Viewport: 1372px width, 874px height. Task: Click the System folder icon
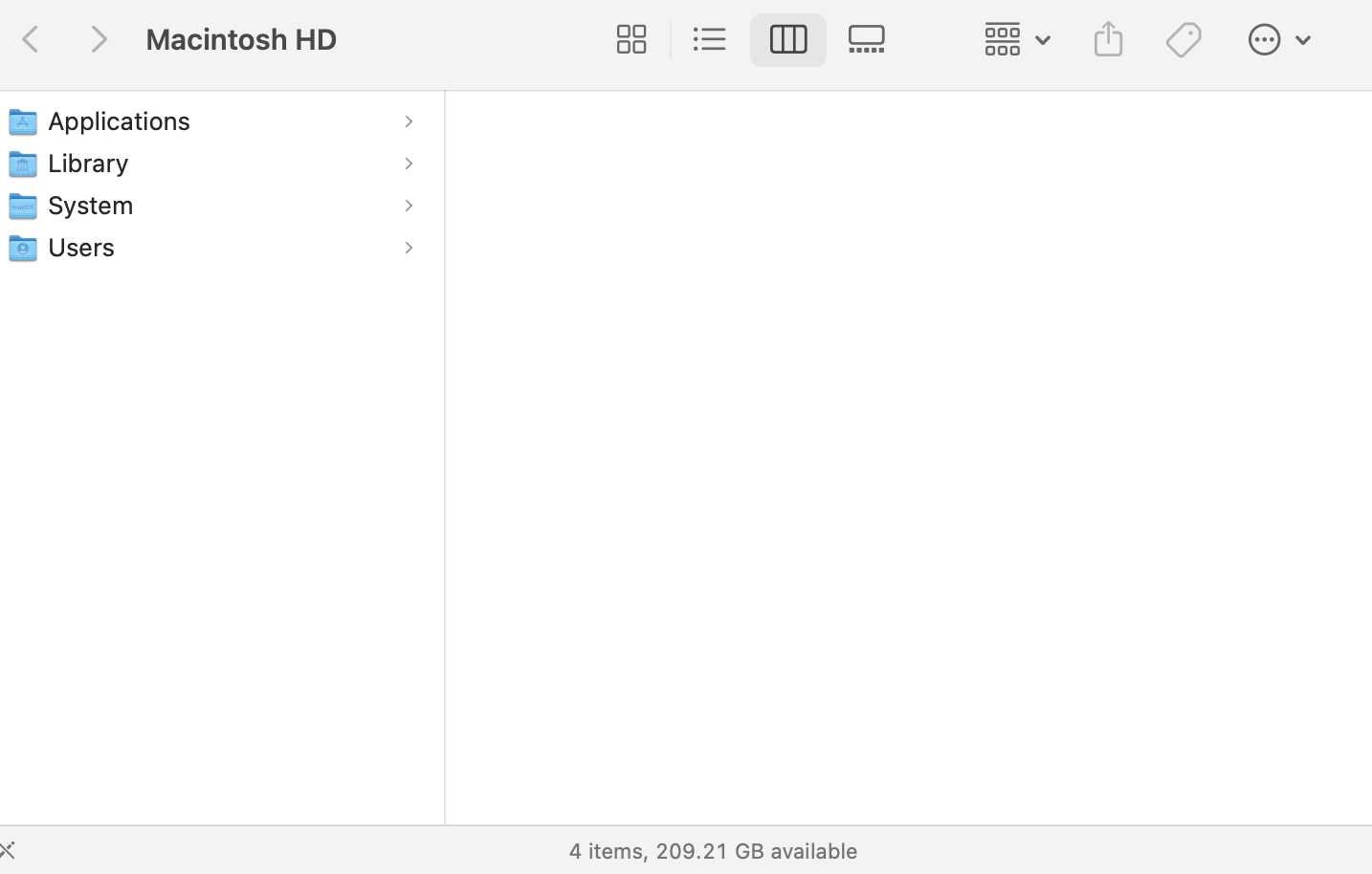pyautogui.click(x=23, y=206)
